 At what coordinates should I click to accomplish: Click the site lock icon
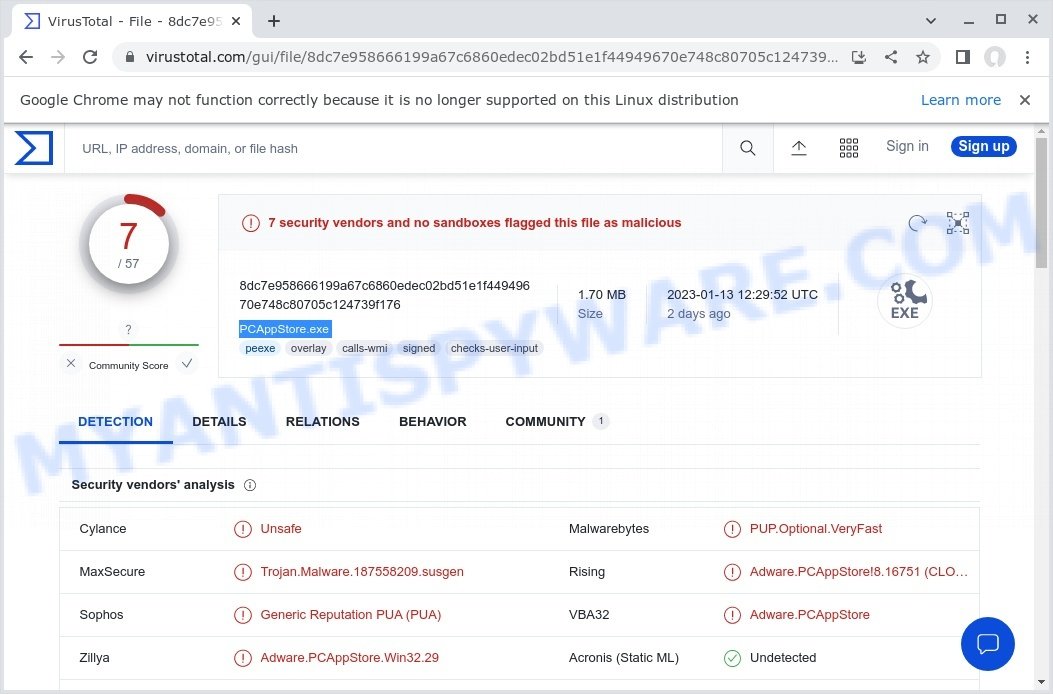[x=130, y=57]
